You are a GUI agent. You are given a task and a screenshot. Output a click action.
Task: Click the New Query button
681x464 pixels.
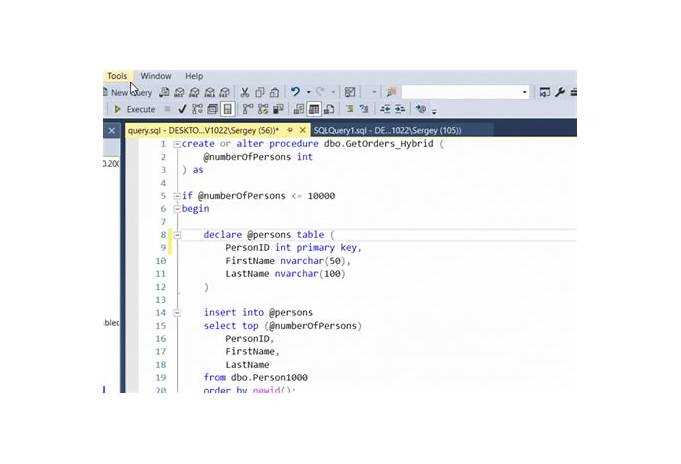(x=128, y=93)
